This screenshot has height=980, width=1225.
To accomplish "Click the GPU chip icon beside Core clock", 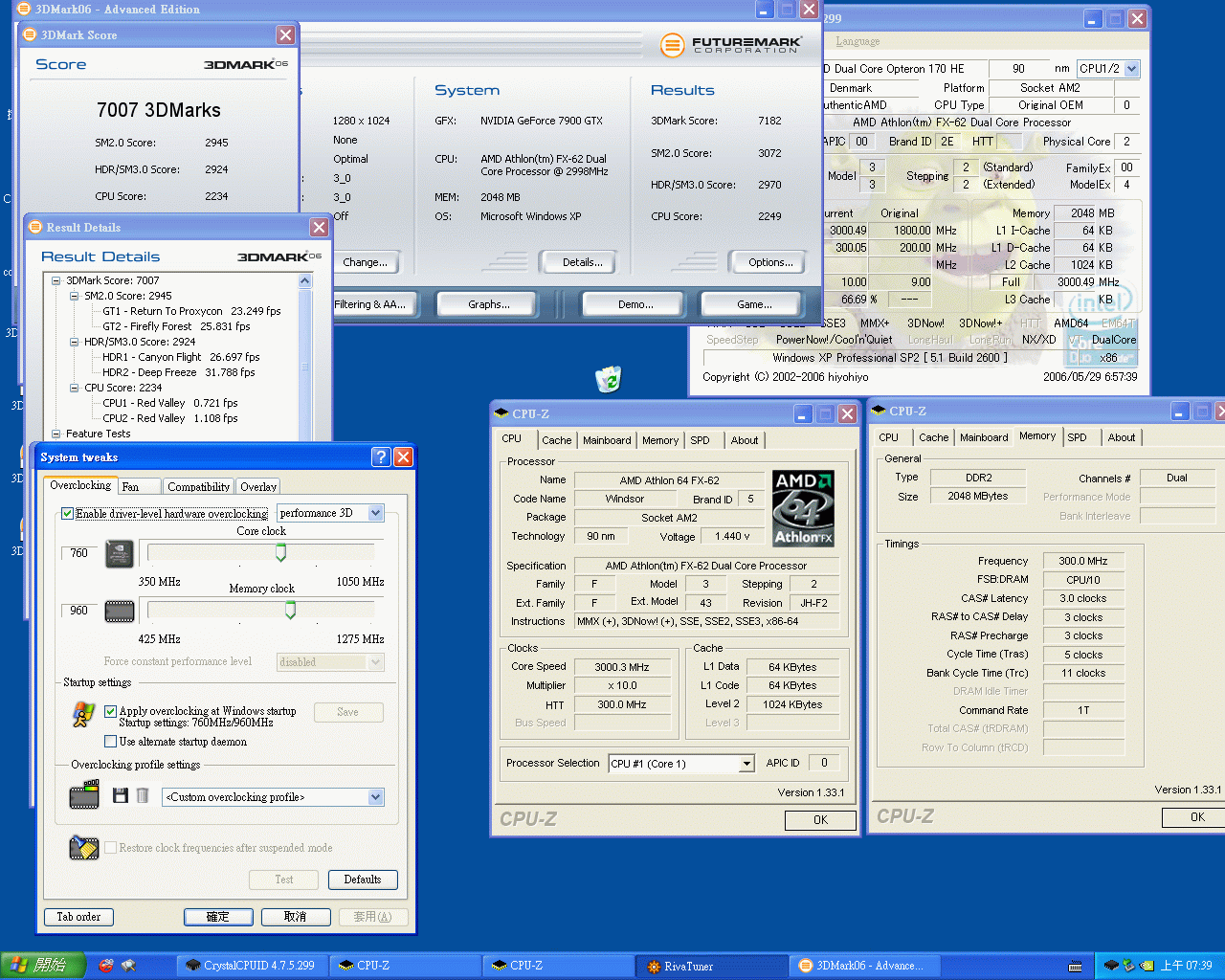I will (120, 554).
